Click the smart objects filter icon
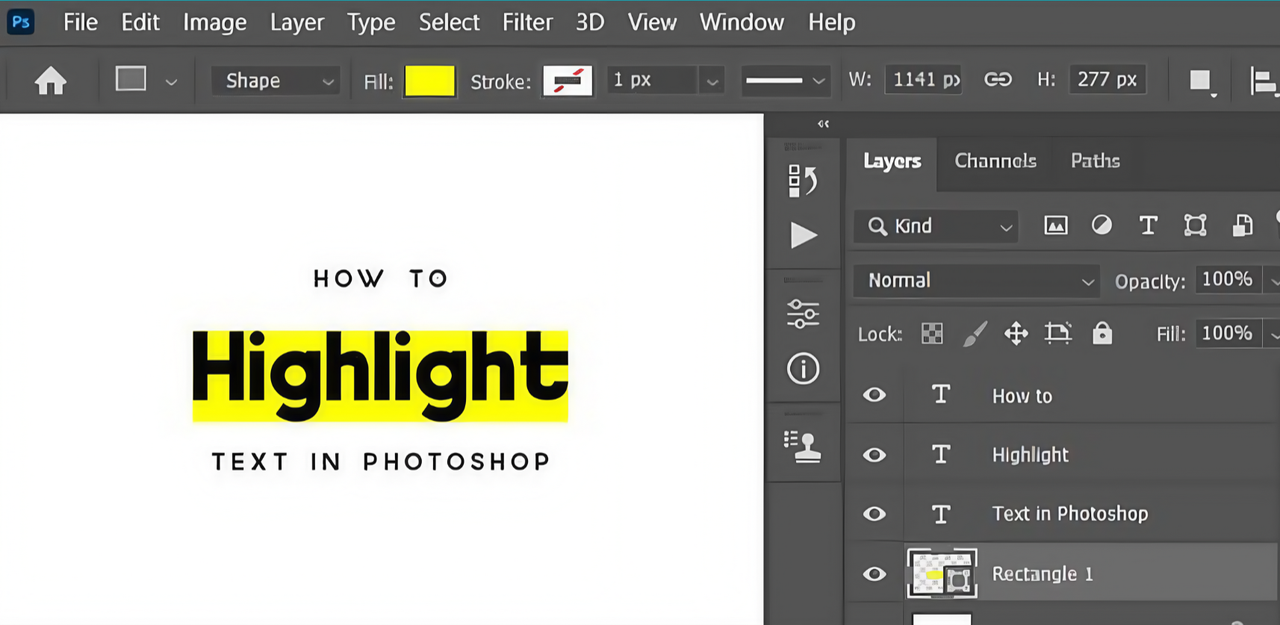This screenshot has width=1280, height=625. 1242,225
